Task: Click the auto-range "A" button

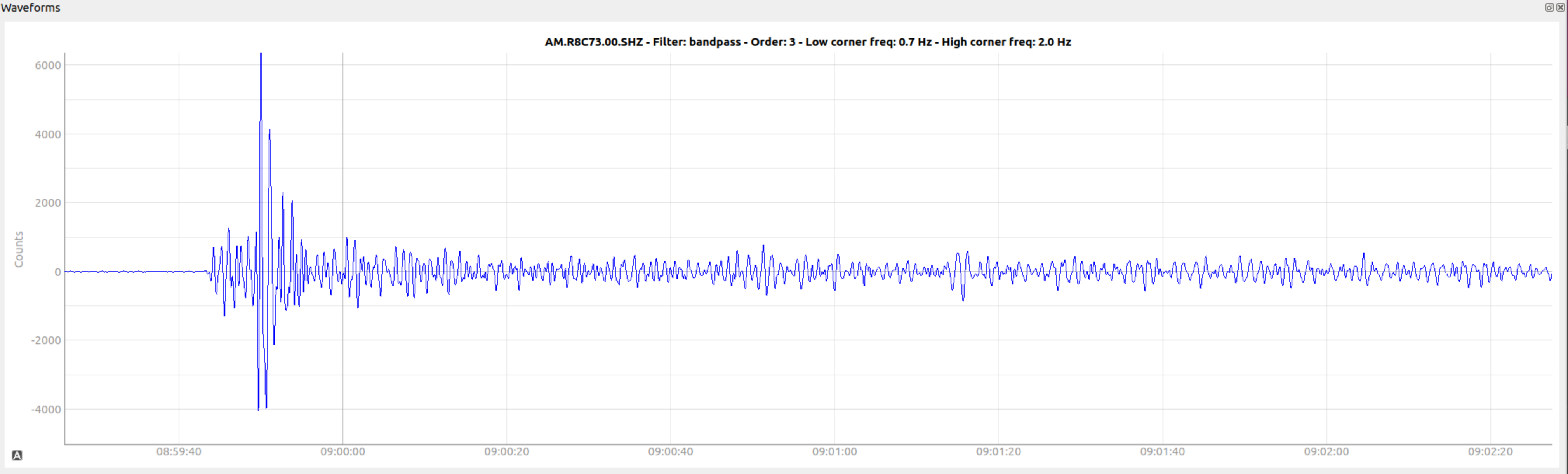Action: pyautogui.click(x=17, y=455)
